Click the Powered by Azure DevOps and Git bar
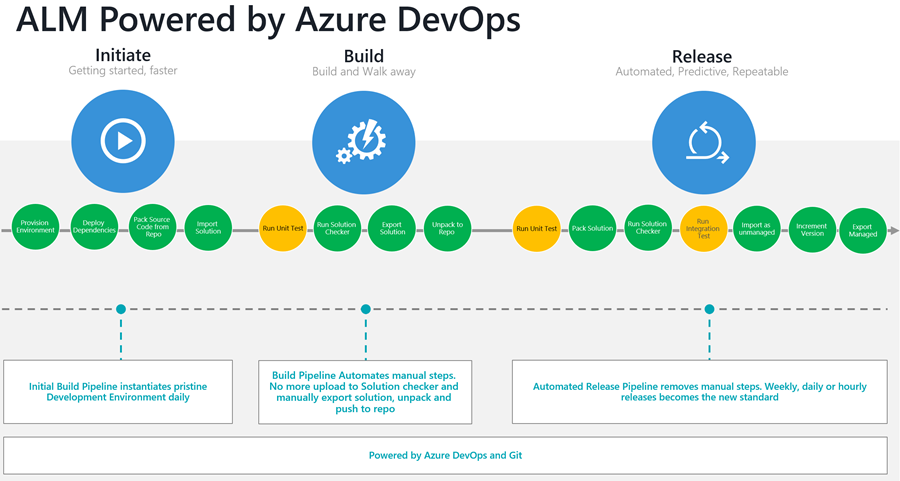The height and width of the screenshot is (481, 900). [445, 456]
